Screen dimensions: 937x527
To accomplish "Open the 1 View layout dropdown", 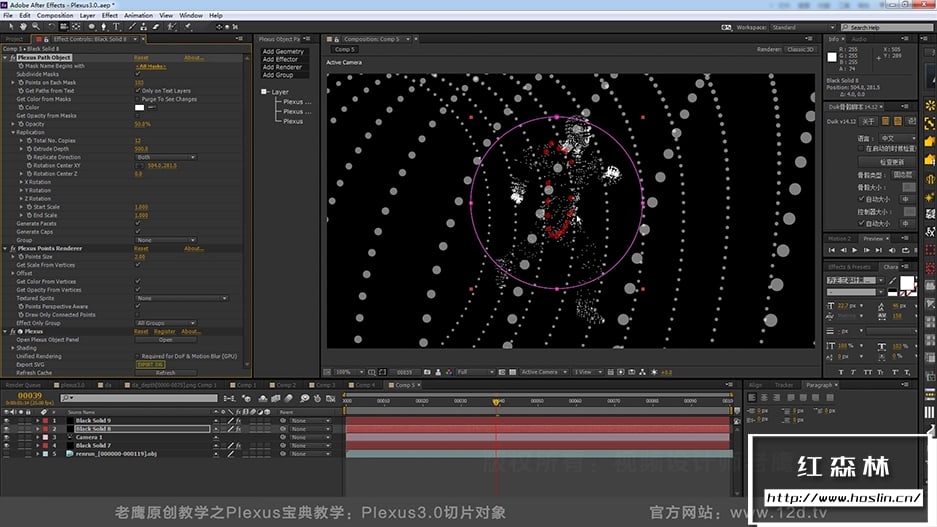I will coord(588,372).
